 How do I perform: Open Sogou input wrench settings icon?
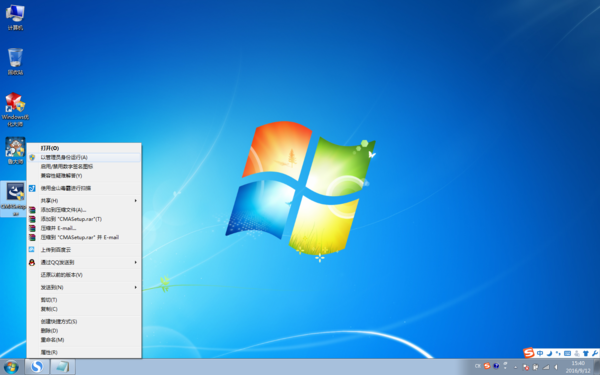coord(594,353)
